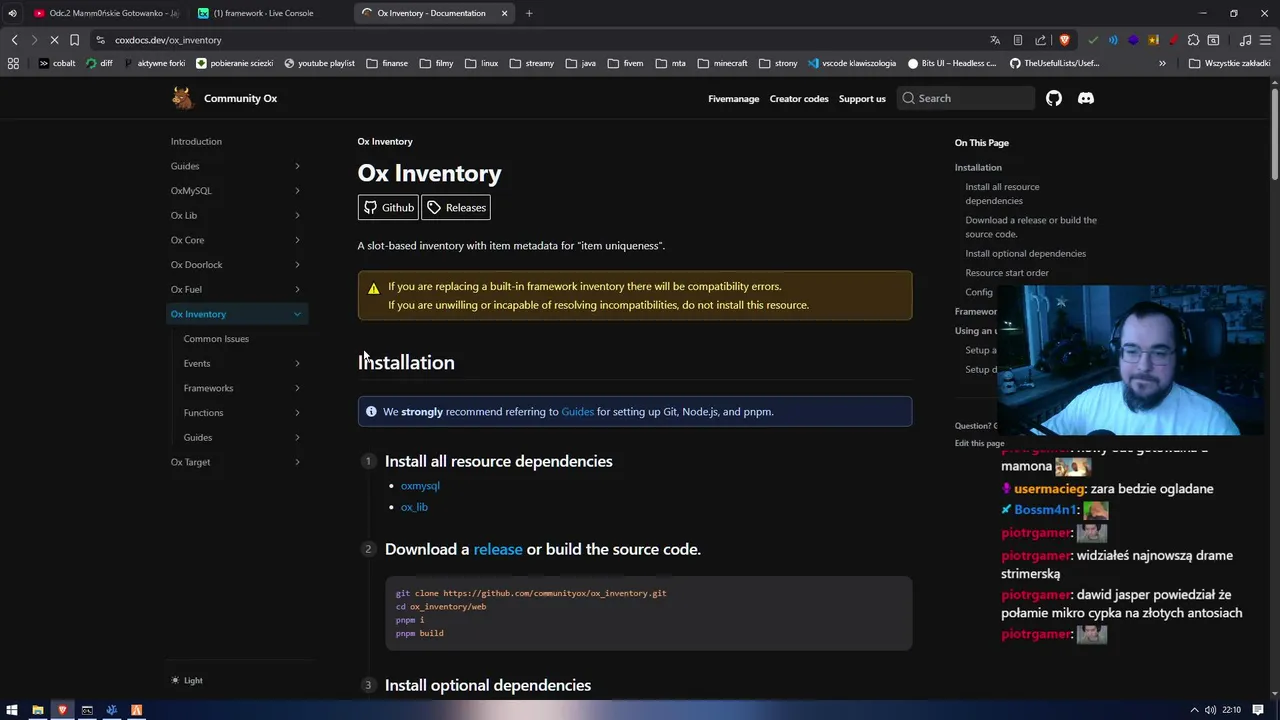
Task: Bookmark this page with the bookmark icon
Action: tap(74, 40)
